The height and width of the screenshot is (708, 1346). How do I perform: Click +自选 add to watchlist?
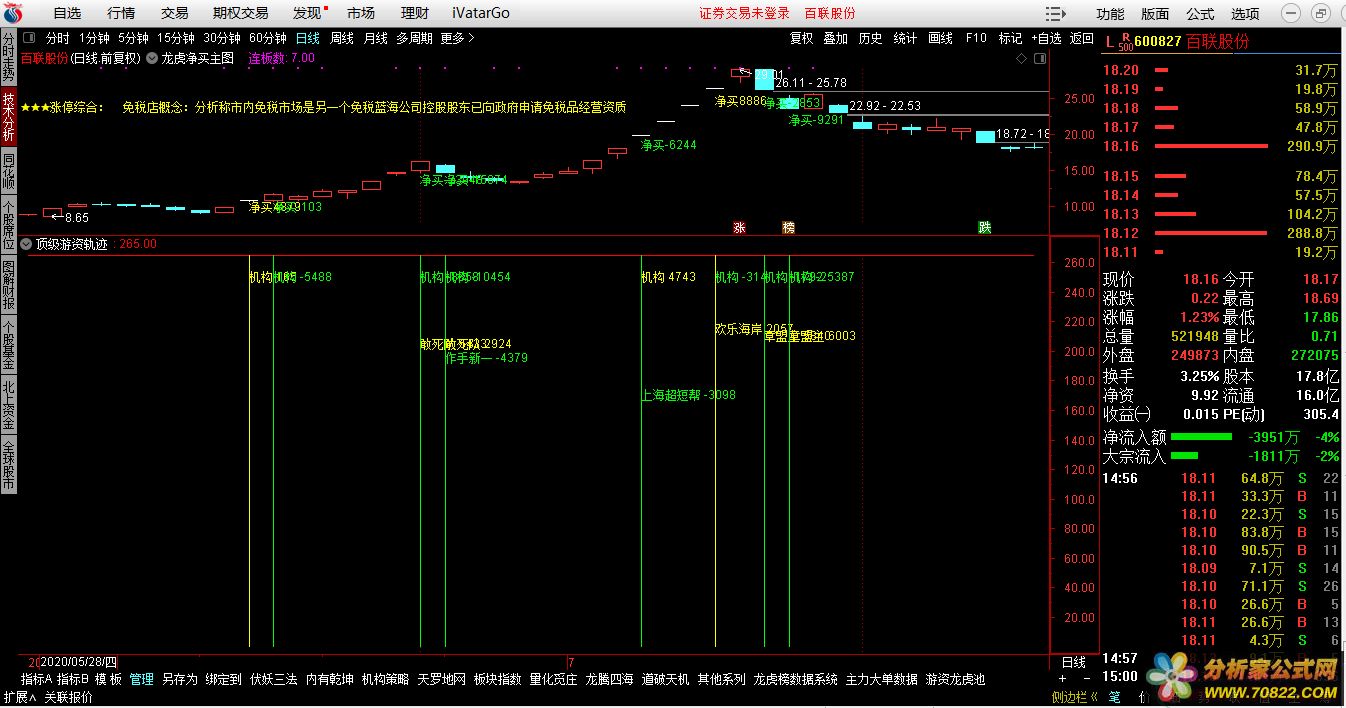(1045, 38)
